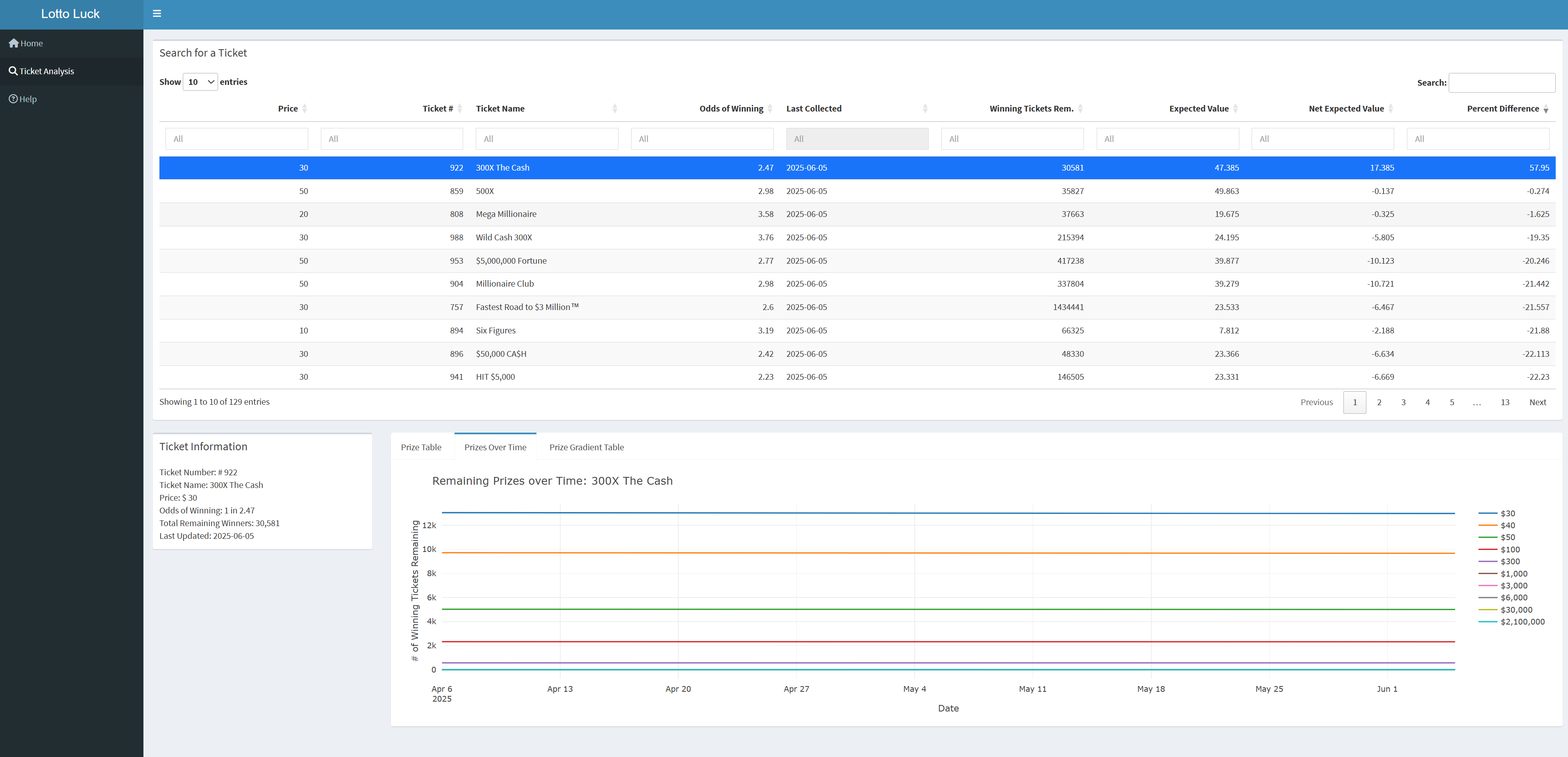This screenshot has width=1568, height=757.
Task: Switch to the Prize Table tab
Action: 420,447
